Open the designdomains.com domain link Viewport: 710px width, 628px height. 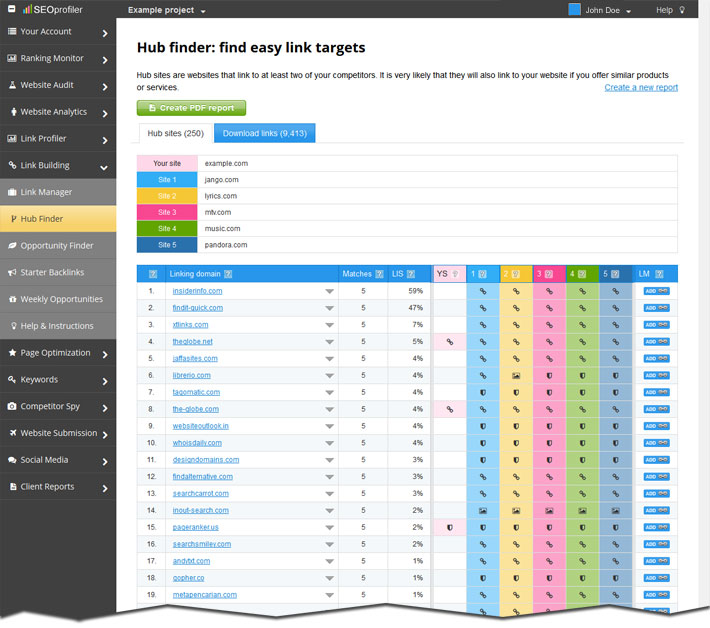pyautogui.click(x=206, y=460)
